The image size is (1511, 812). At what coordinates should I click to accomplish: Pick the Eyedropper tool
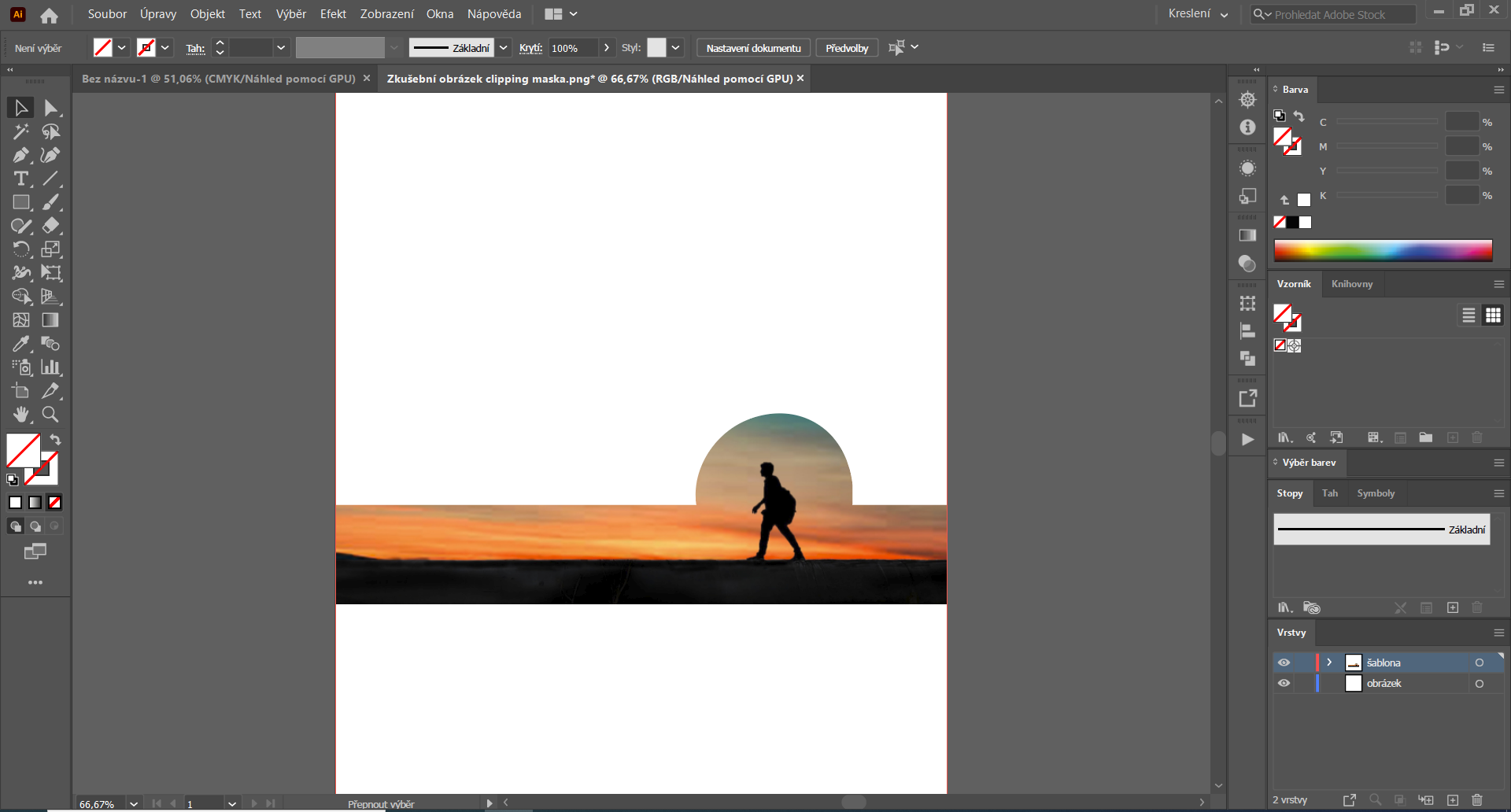(x=20, y=344)
